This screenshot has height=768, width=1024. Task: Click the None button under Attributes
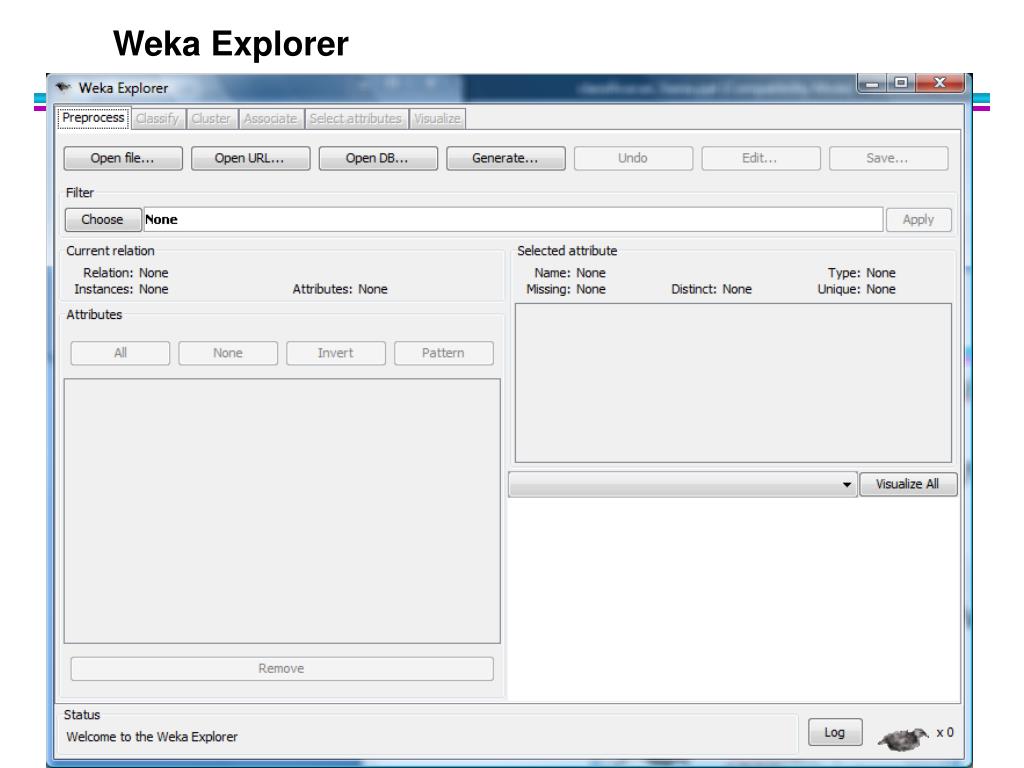(x=228, y=353)
